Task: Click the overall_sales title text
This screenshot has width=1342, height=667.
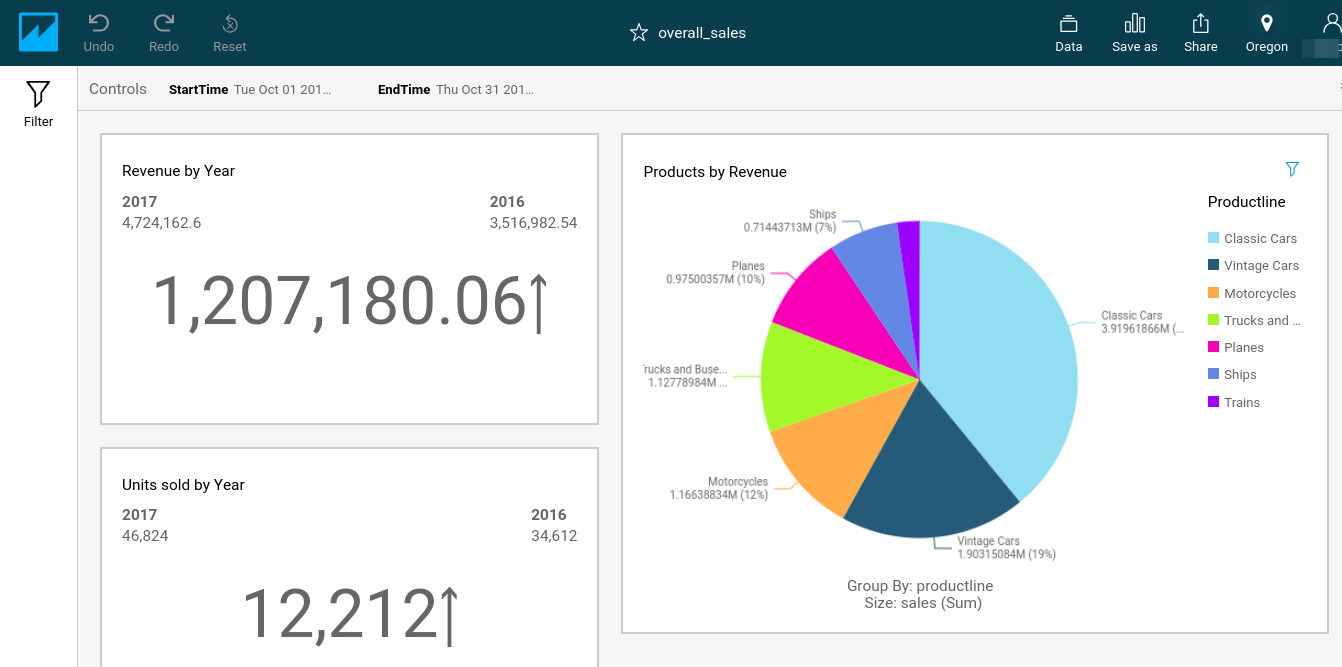Action: pyautogui.click(x=701, y=32)
